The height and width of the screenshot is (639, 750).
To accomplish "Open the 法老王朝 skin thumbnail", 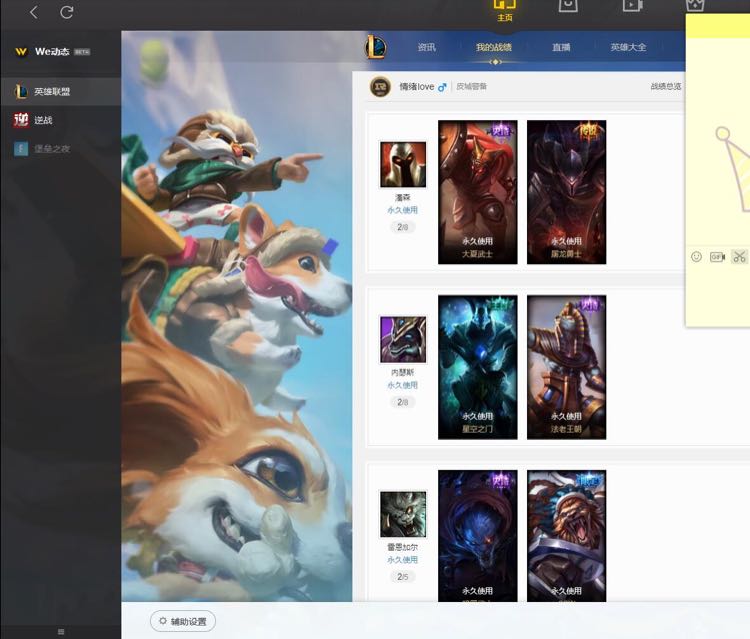I will click(566, 367).
